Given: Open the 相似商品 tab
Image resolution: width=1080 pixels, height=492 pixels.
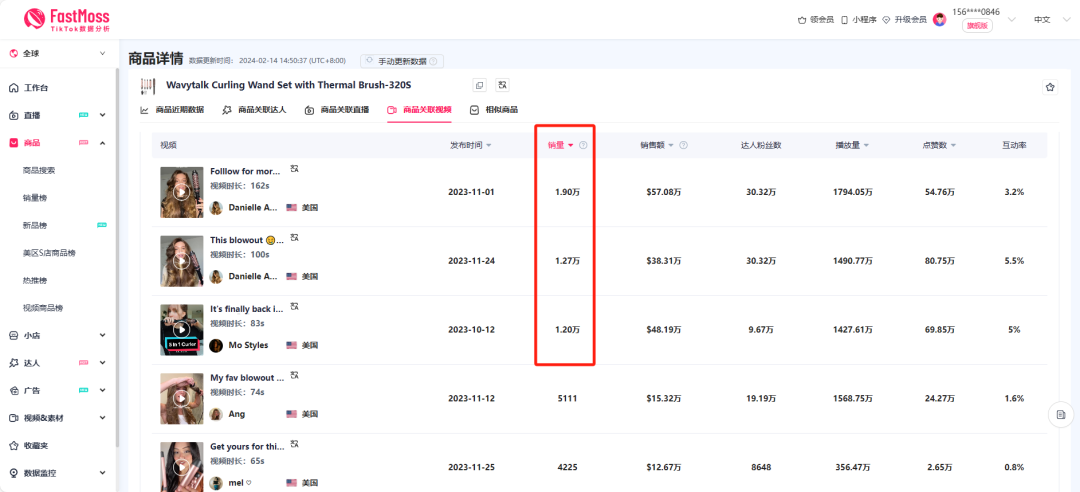Looking at the screenshot, I should pyautogui.click(x=494, y=110).
